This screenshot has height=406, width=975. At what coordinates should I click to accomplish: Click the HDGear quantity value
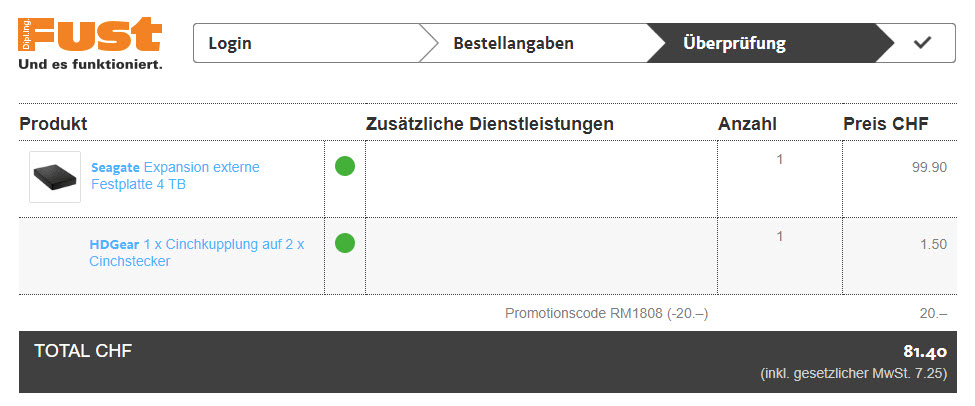pyautogui.click(x=780, y=236)
